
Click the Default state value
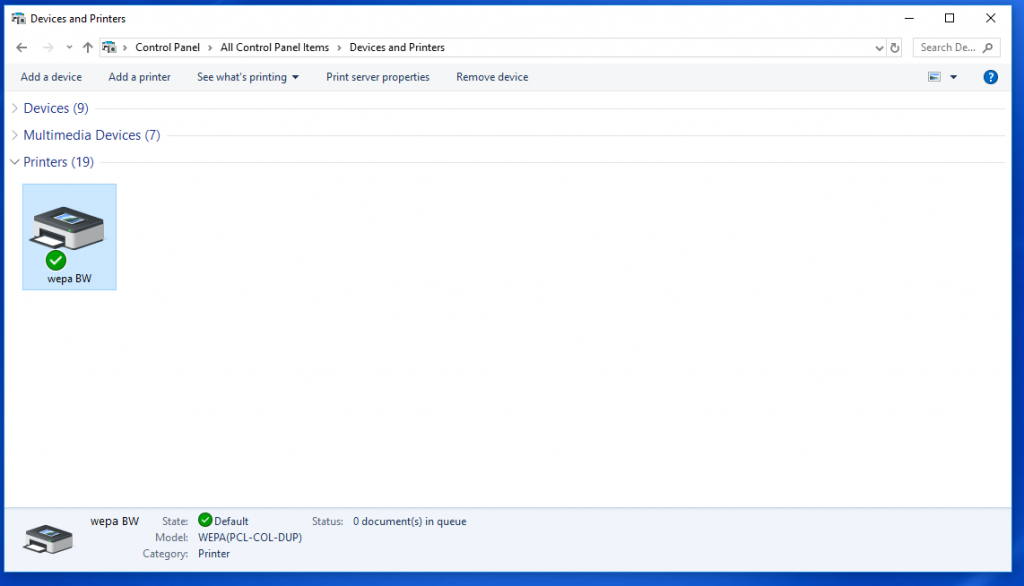pyautogui.click(x=231, y=521)
